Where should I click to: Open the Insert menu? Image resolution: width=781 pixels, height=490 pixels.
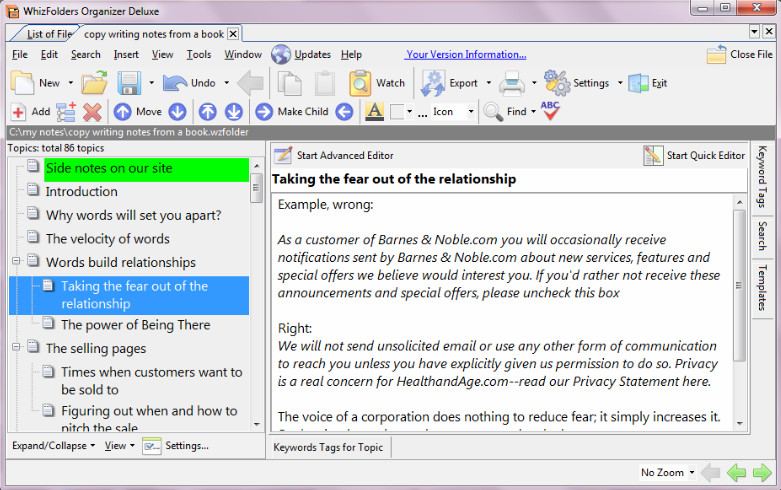[126, 54]
